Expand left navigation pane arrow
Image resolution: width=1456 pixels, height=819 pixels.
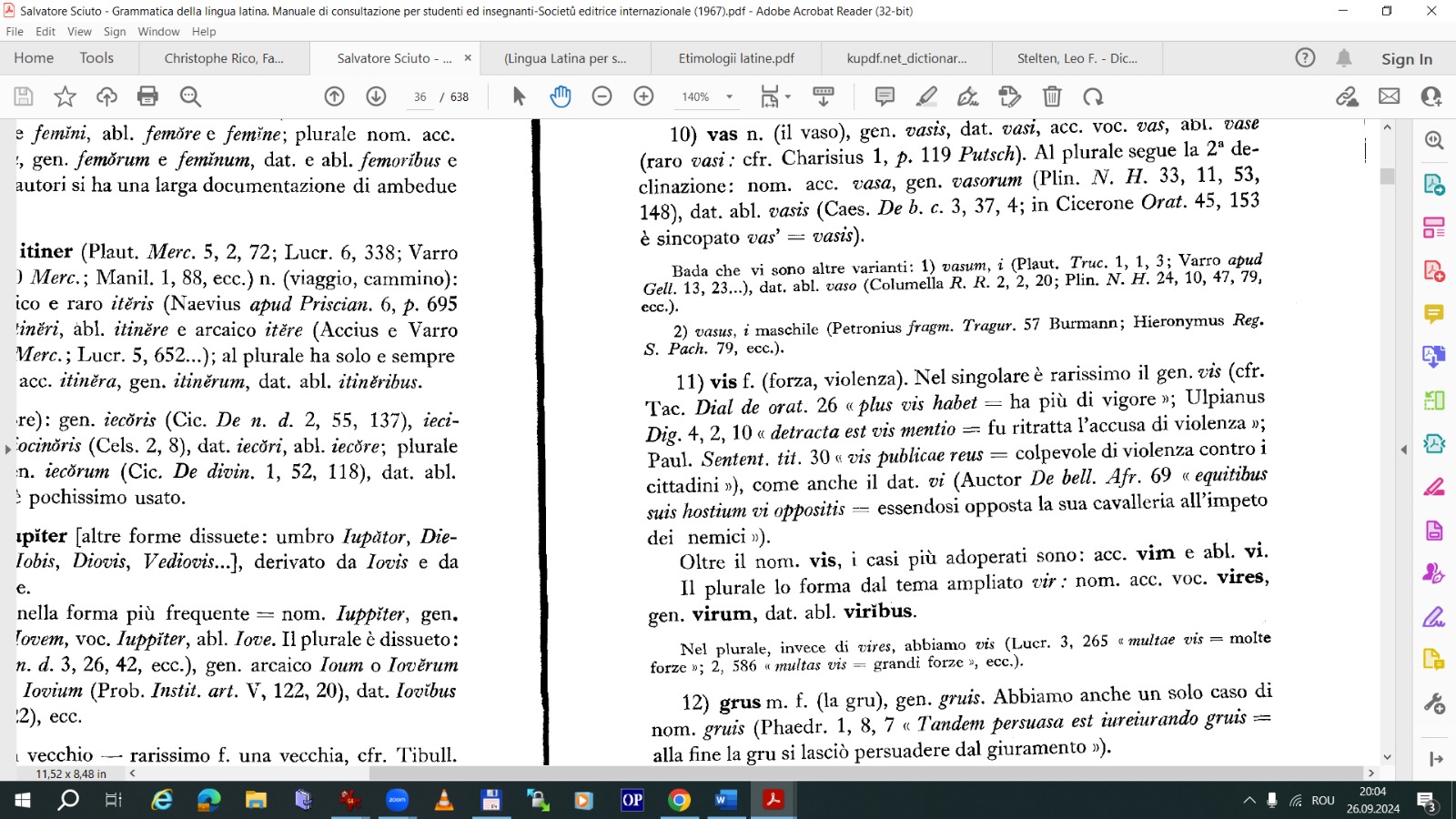click(x=7, y=449)
